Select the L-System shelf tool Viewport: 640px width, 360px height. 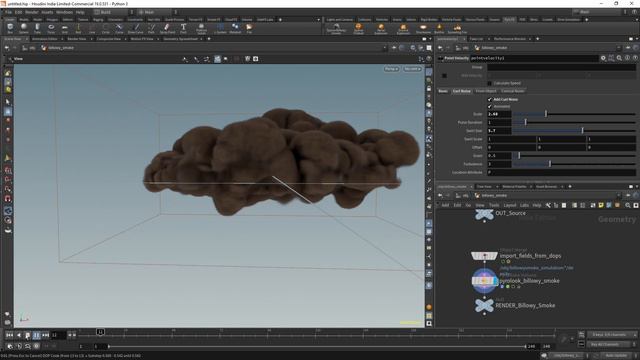tap(220, 28)
